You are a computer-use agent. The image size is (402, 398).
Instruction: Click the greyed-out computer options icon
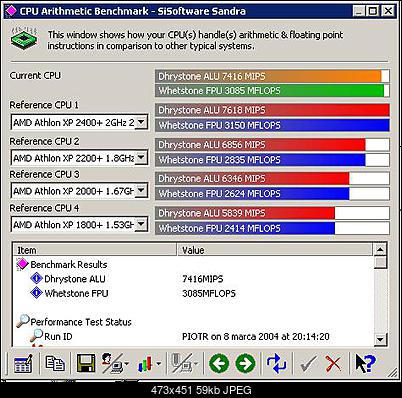tap(182, 363)
